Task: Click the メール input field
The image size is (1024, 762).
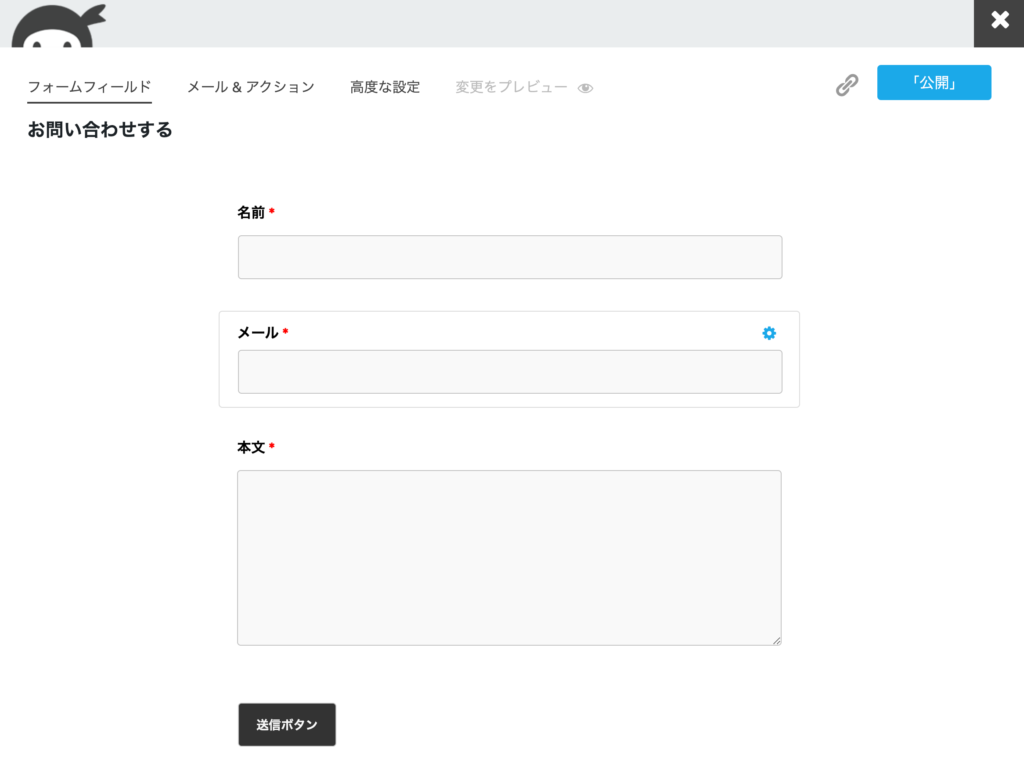Action: (510, 372)
